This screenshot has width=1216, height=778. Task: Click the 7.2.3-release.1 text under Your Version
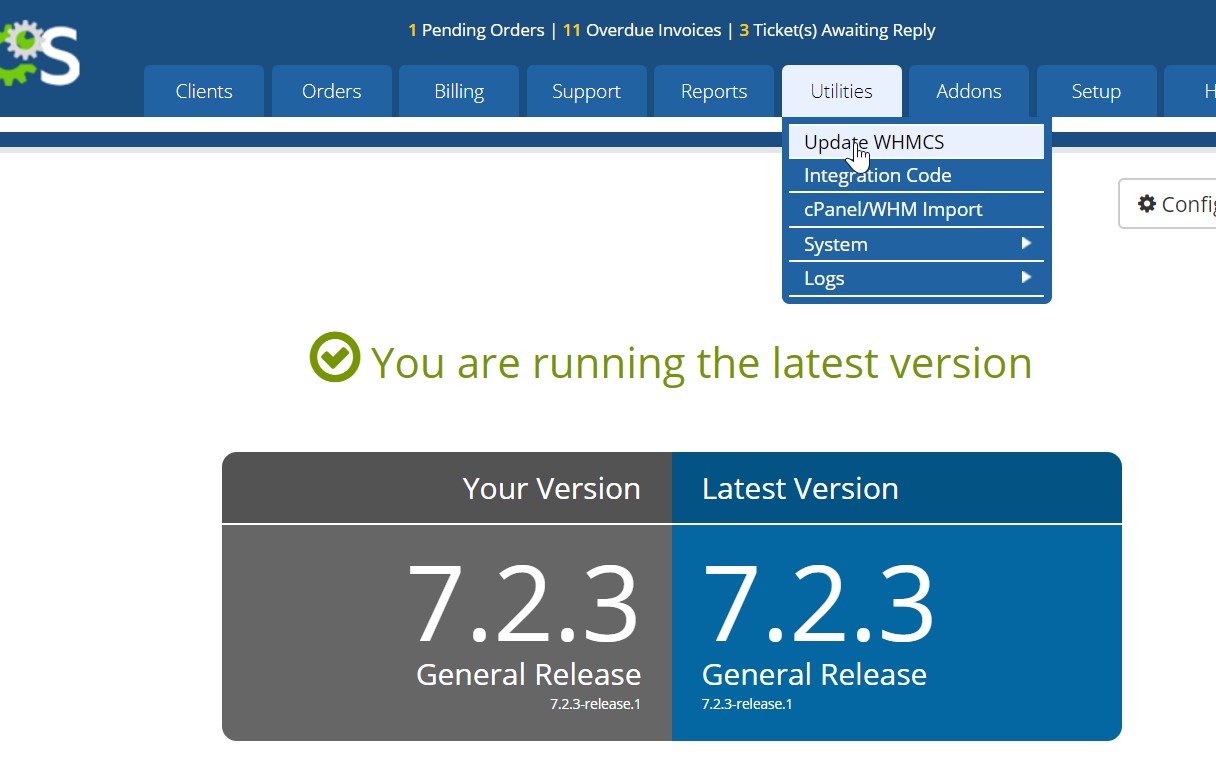(x=595, y=704)
